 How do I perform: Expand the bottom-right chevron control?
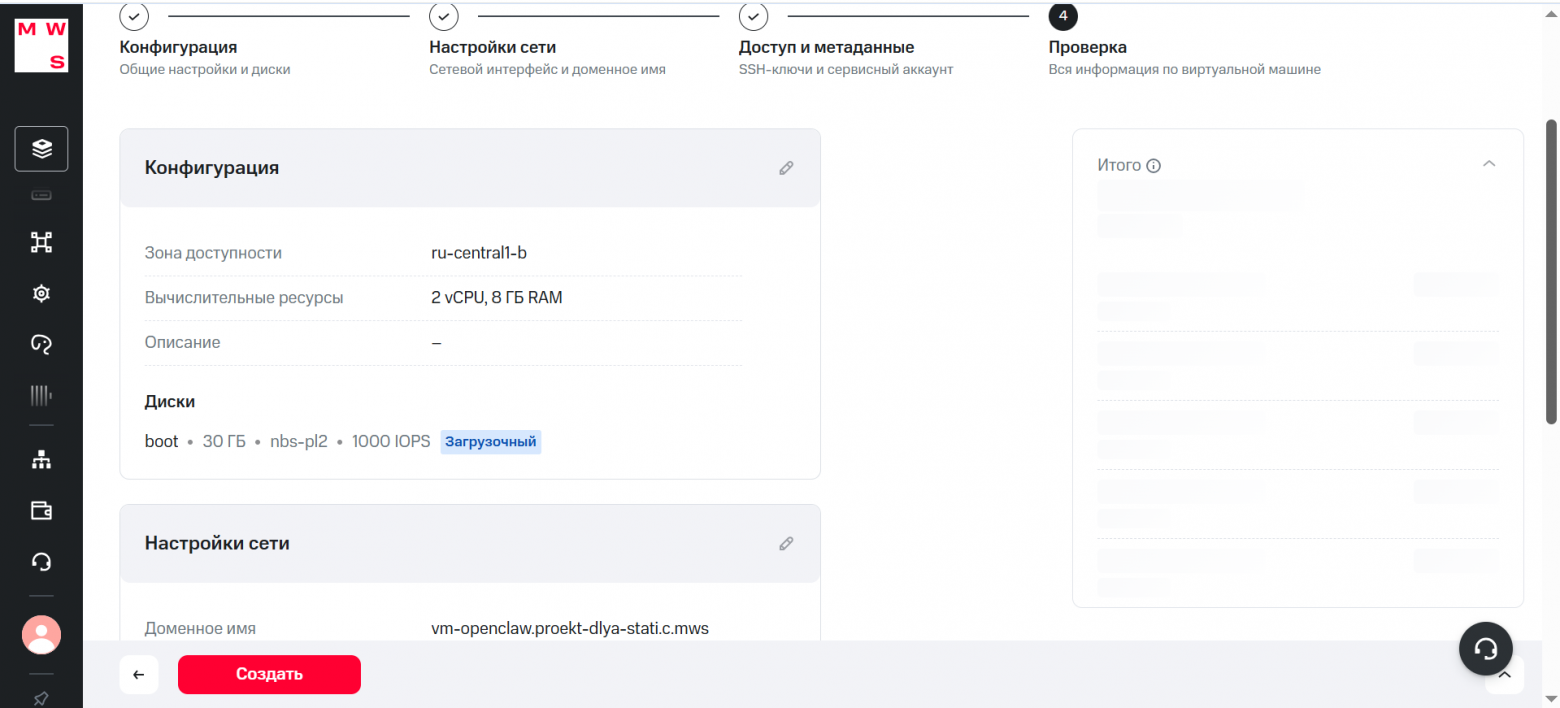(x=1504, y=675)
